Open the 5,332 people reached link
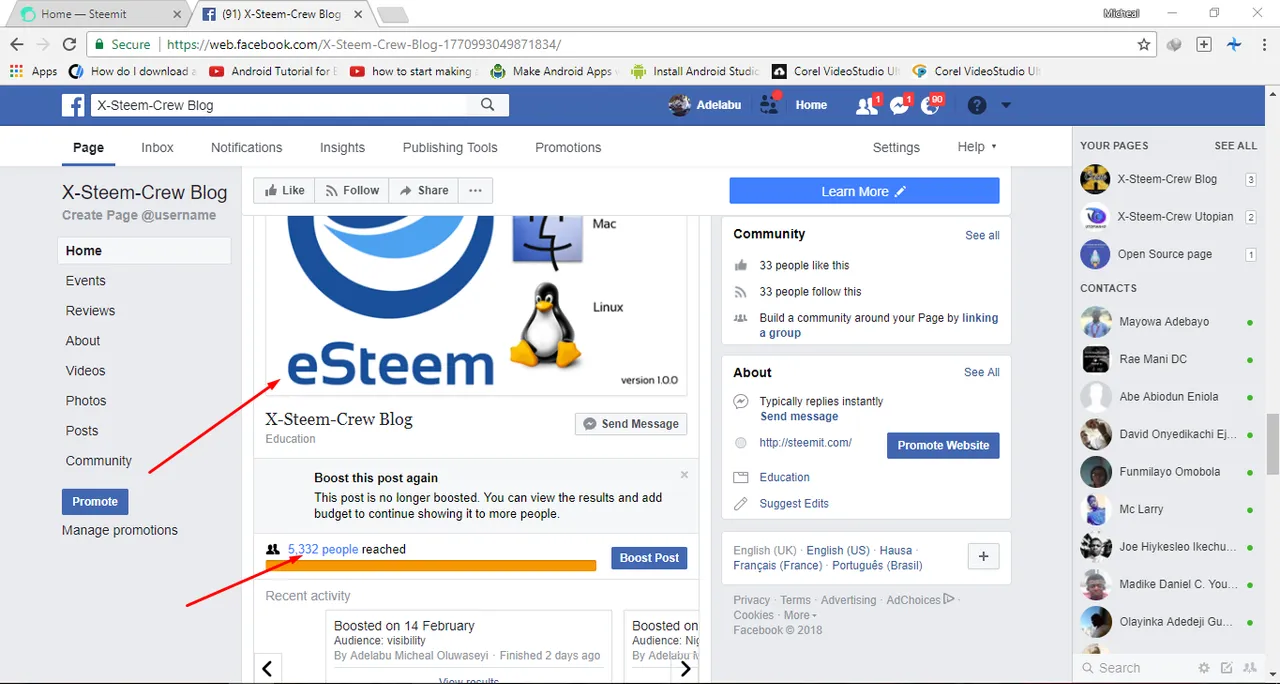The height and width of the screenshot is (684, 1280). pos(323,549)
